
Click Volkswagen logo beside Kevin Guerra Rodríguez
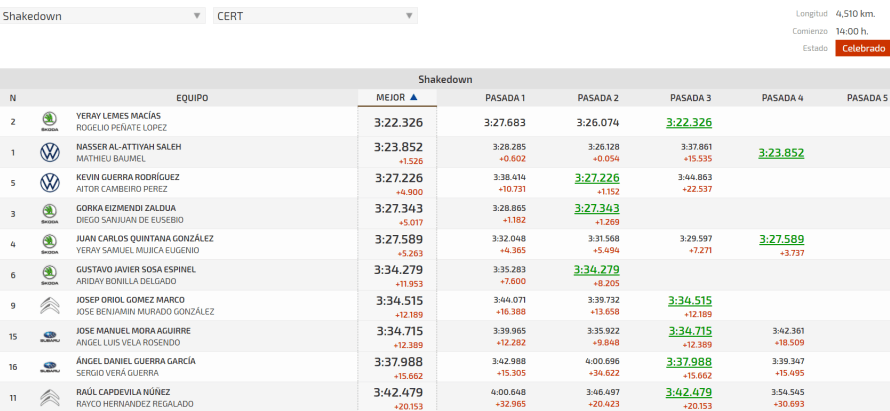click(x=49, y=183)
